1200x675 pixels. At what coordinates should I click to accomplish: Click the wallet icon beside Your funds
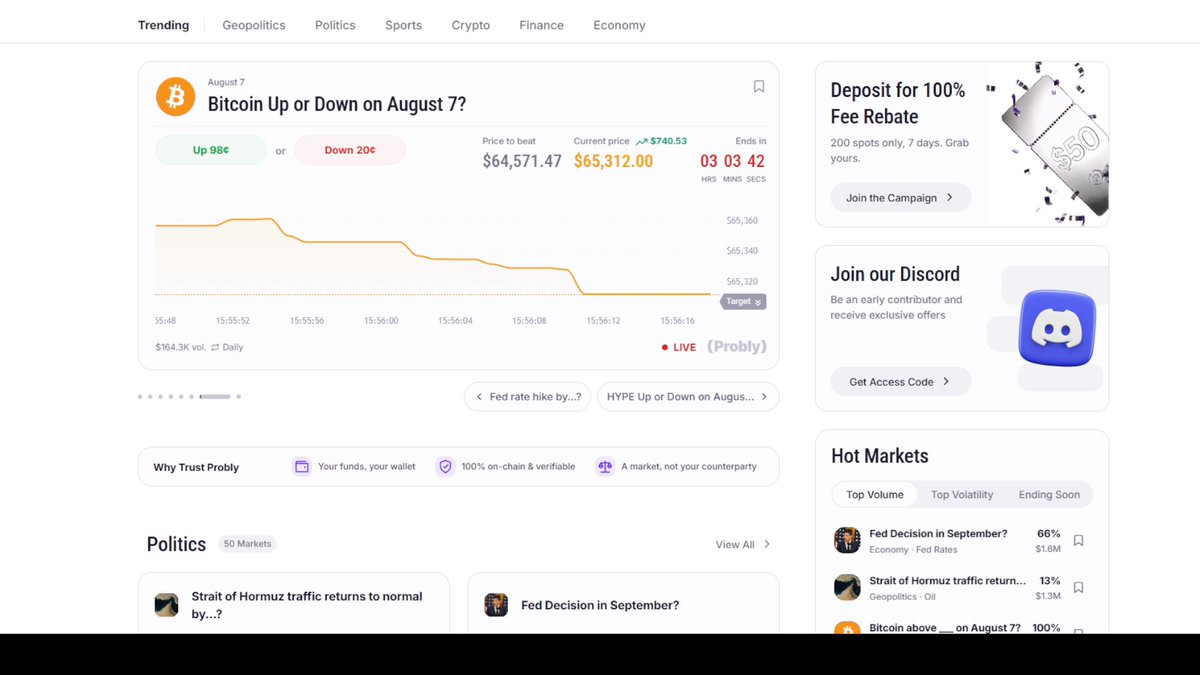coord(302,466)
